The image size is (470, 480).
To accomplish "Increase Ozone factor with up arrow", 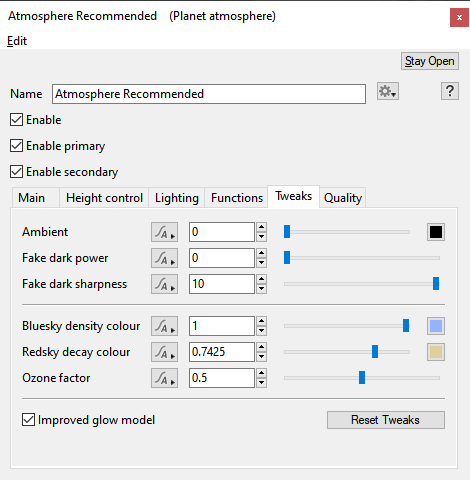I will pyautogui.click(x=262, y=373).
